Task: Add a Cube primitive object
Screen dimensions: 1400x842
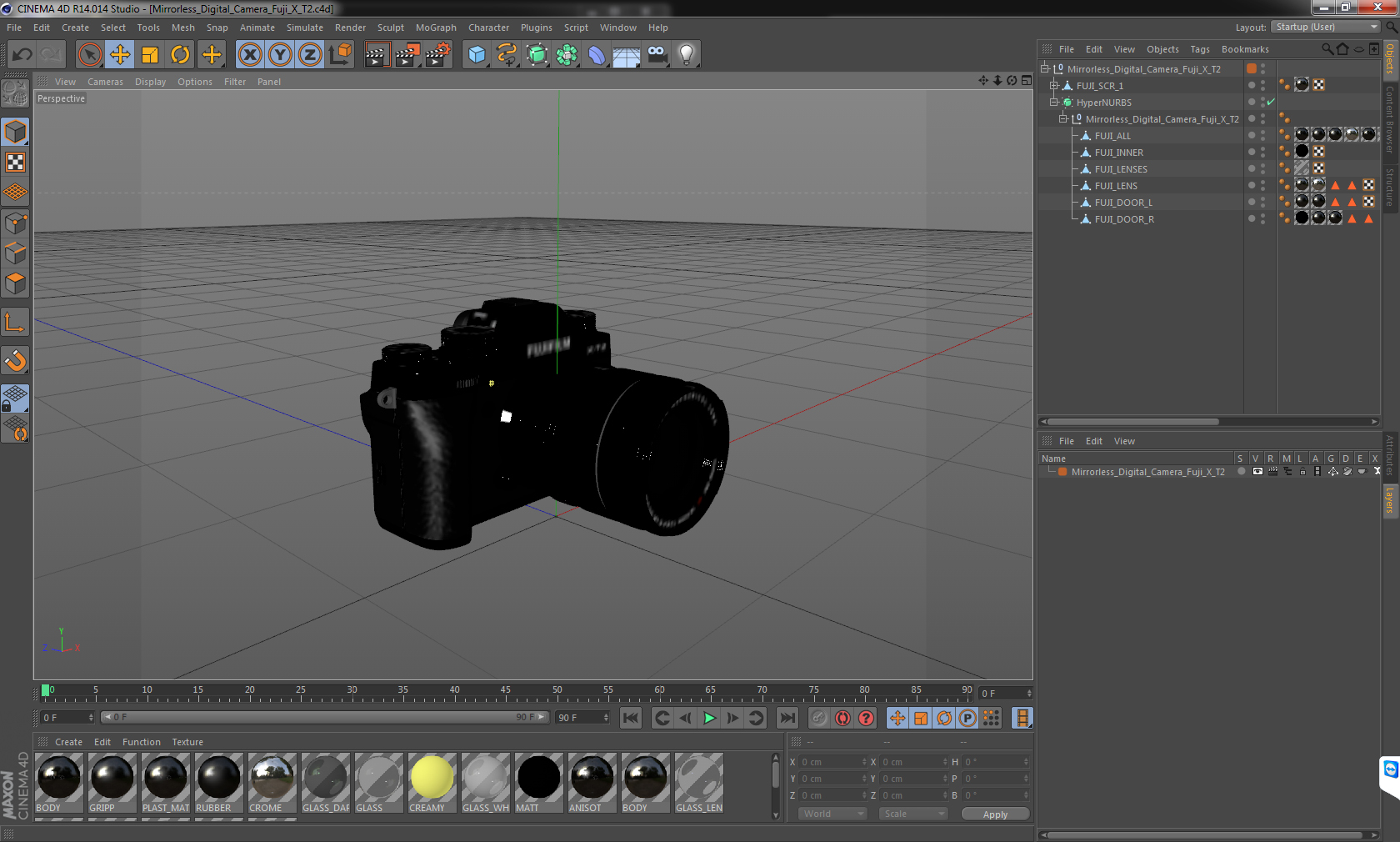Action: (477, 55)
